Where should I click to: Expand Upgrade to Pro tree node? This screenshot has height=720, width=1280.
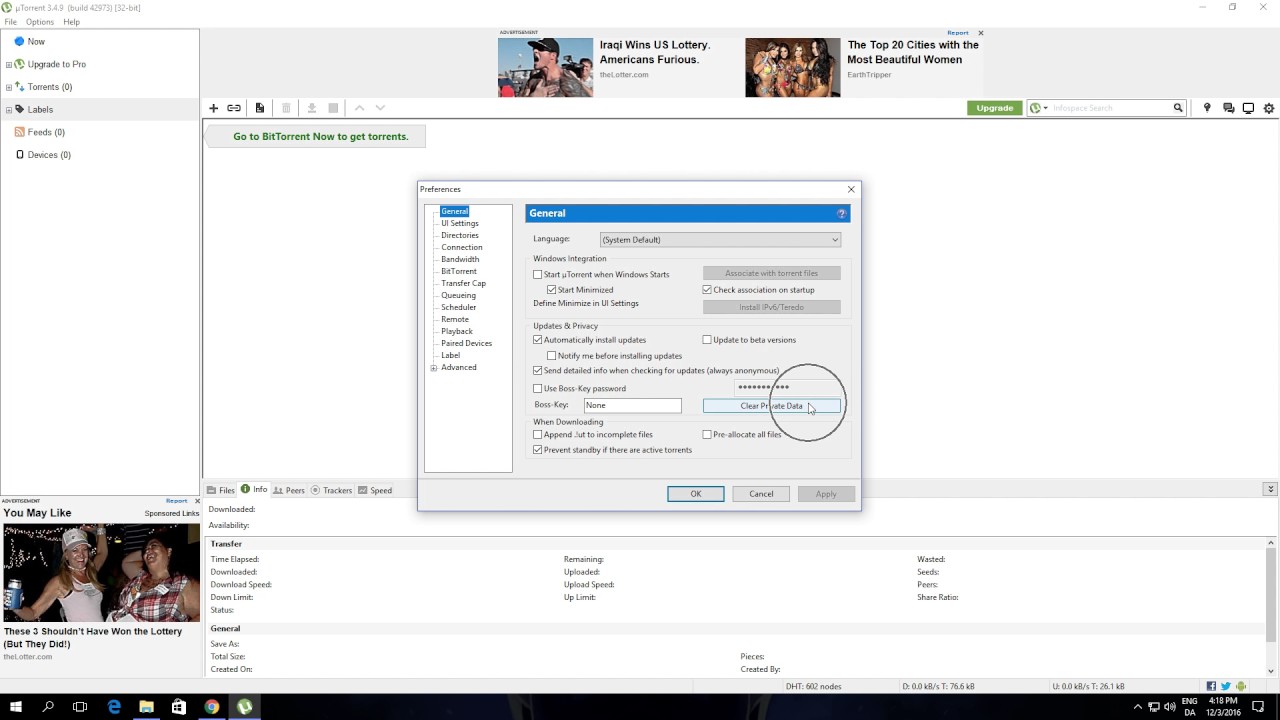point(9,65)
